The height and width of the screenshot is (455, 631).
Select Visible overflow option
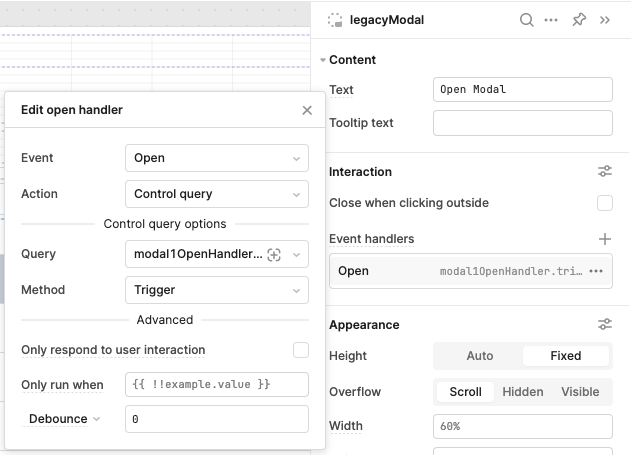point(580,392)
